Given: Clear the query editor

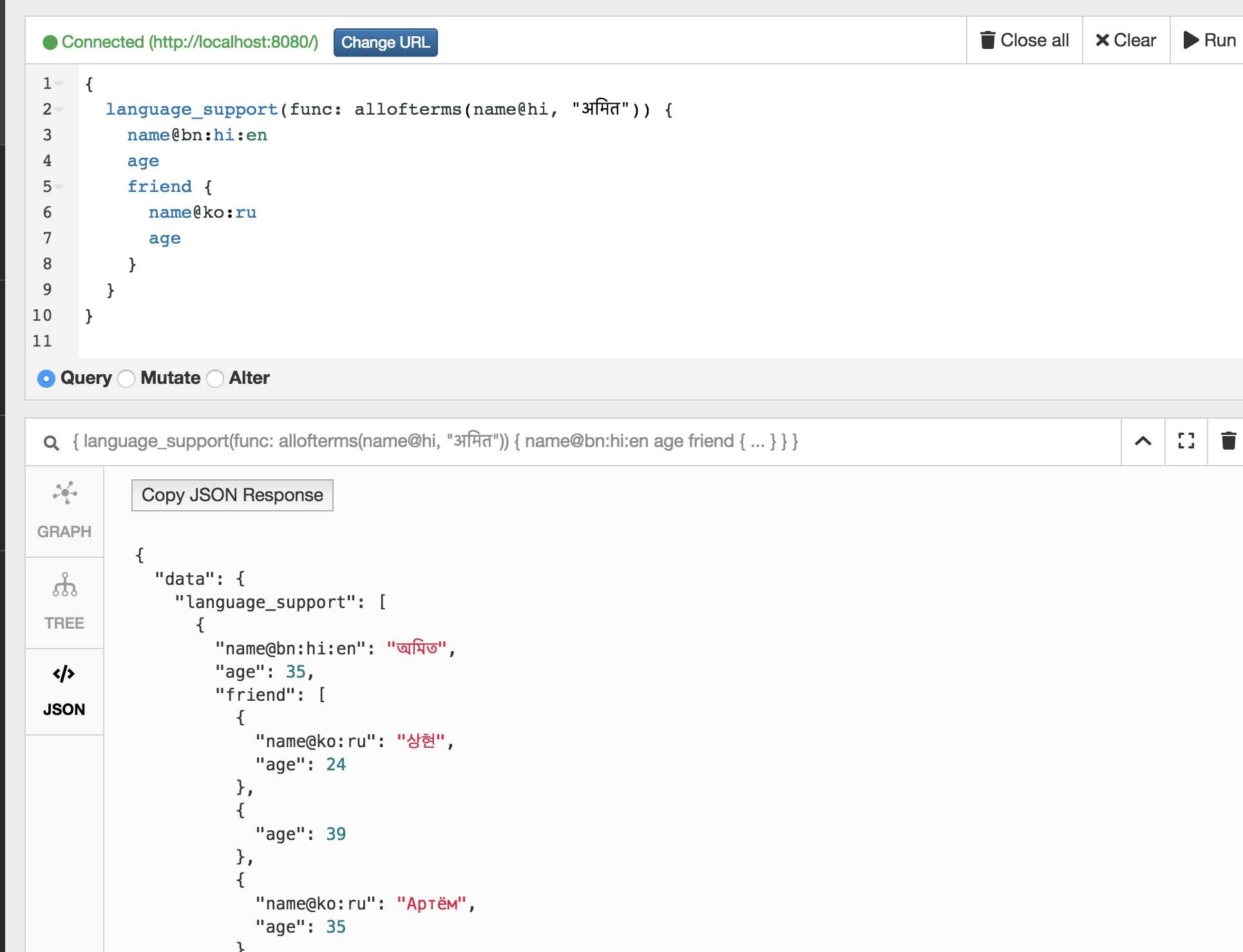Looking at the screenshot, I should (x=1126, y=41).
